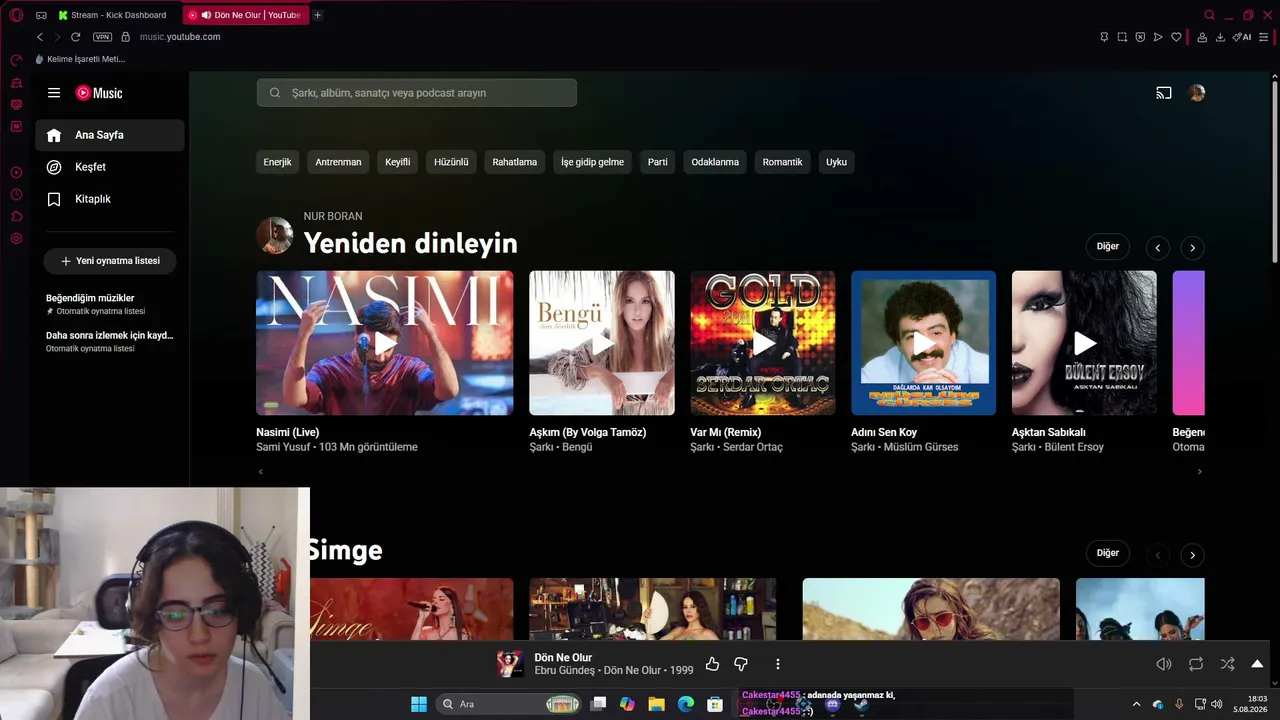Image resolution: width=1280 pixels, height=720 pixels.
Task: Select the Romantik mood chip
Action: coord(783,162)
